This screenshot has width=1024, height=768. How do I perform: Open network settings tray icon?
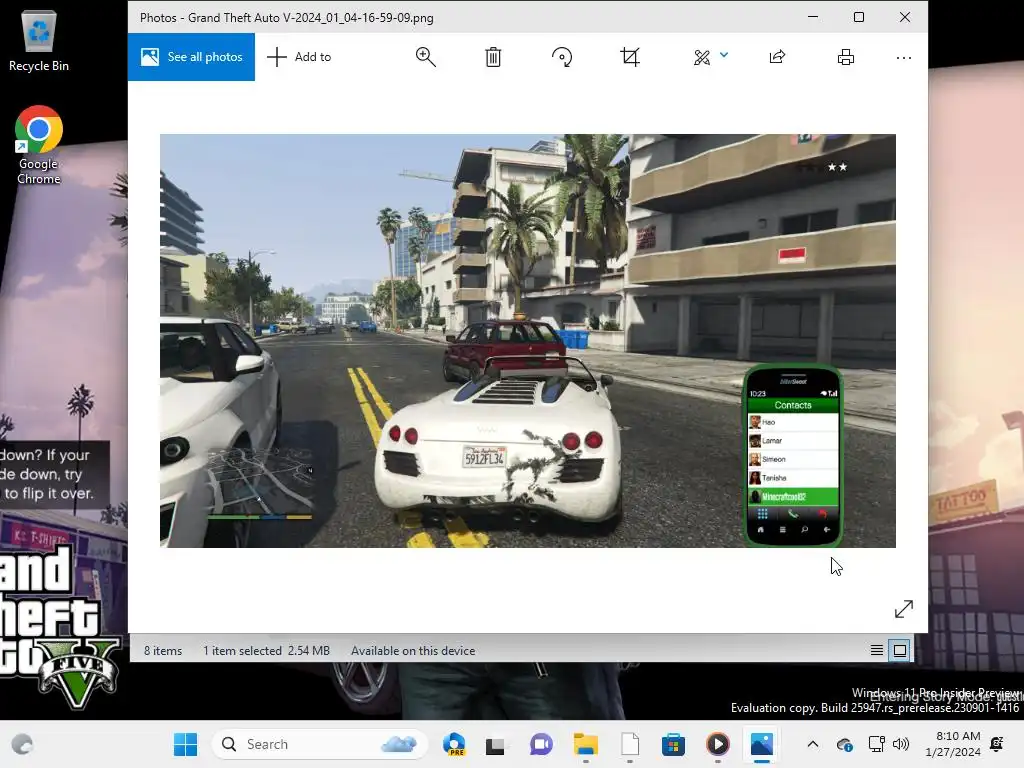(x=876, y=744)
